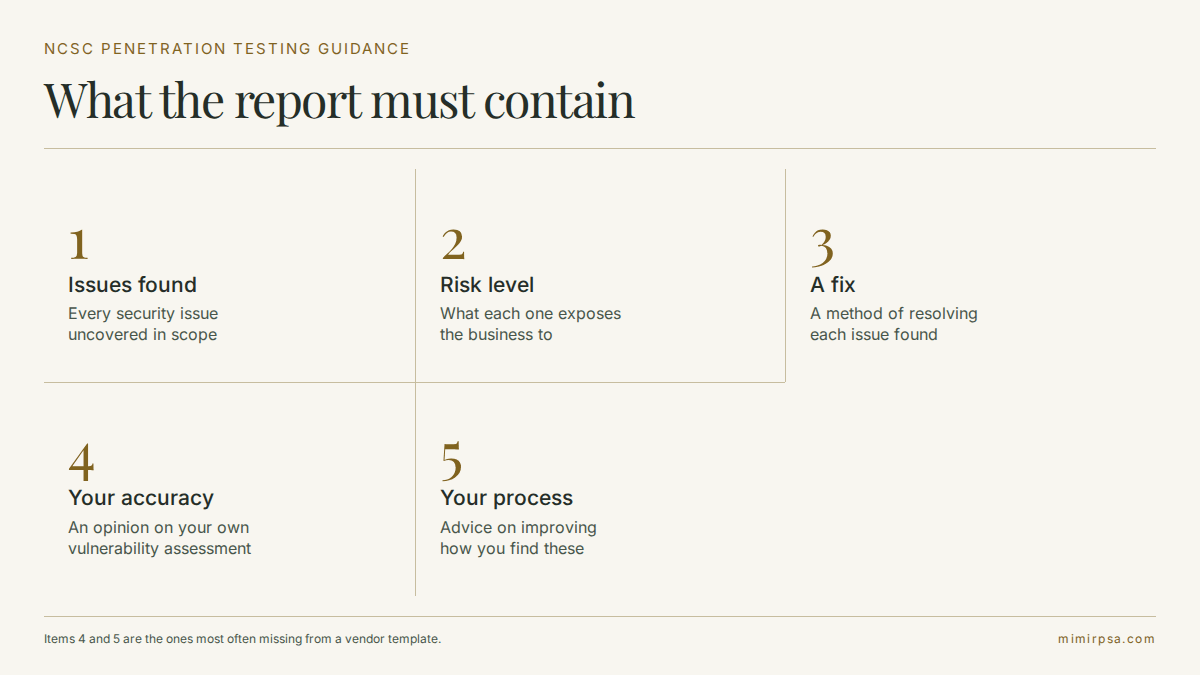Open the mimirpsa.com link in the footer

(x=1106, y=639)
